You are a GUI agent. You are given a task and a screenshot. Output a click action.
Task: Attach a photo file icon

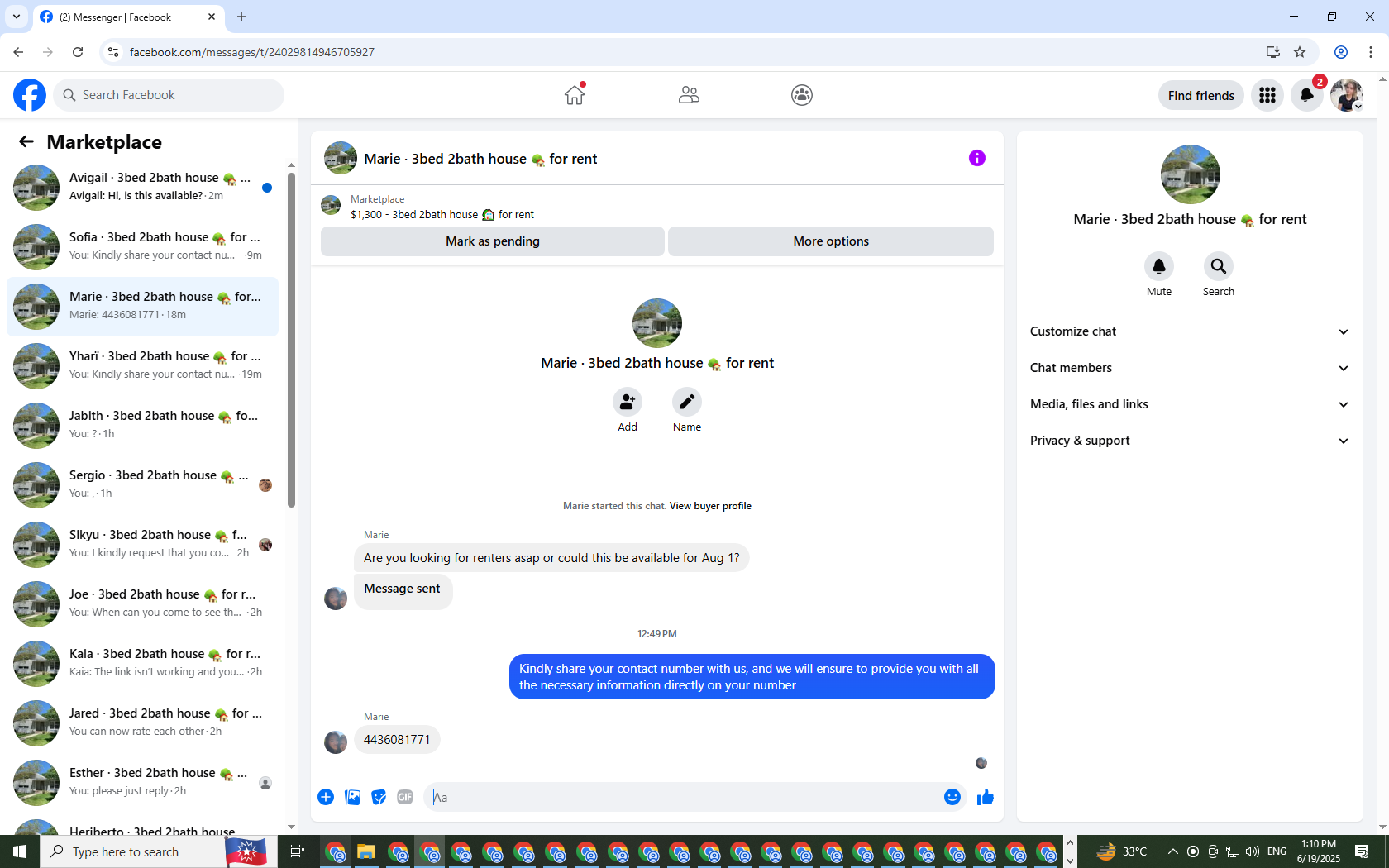352,797
